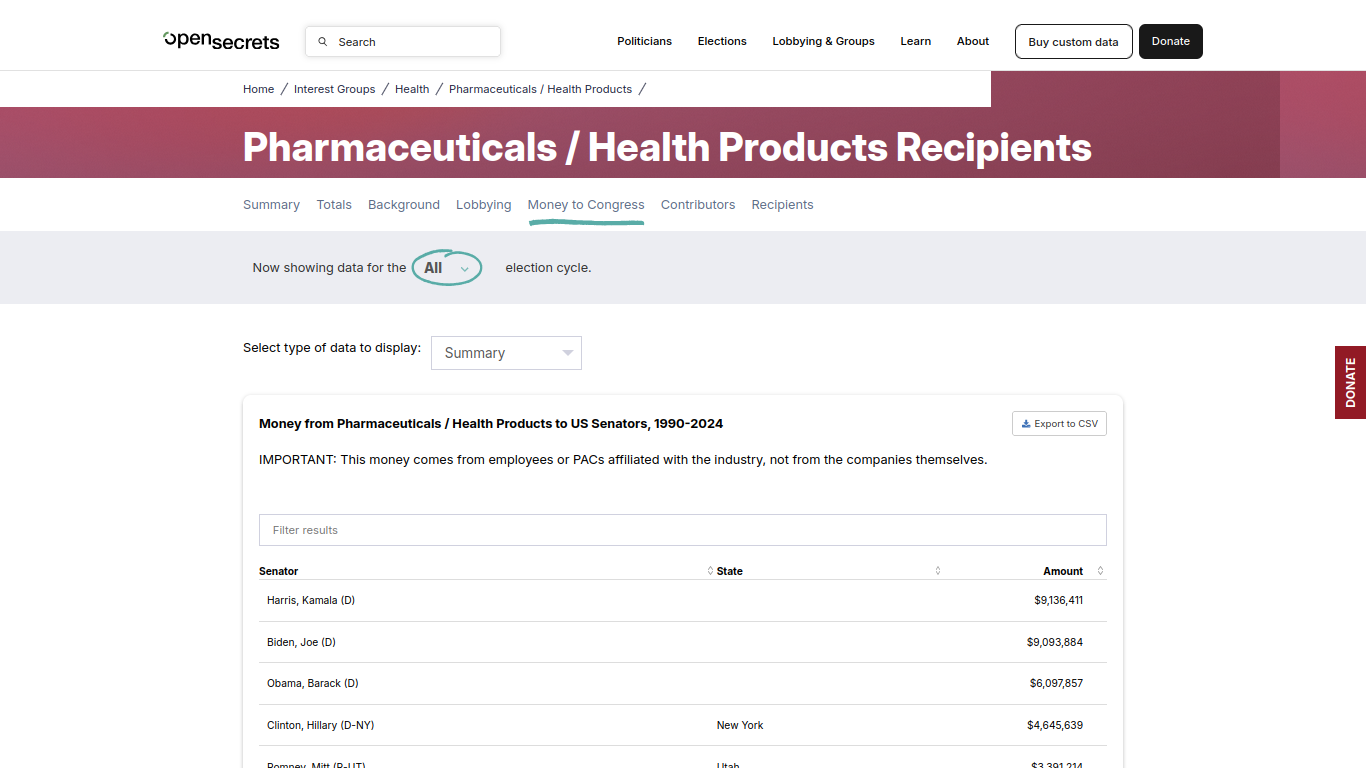Open the Lobbying & Groups menu

point(823,41)
